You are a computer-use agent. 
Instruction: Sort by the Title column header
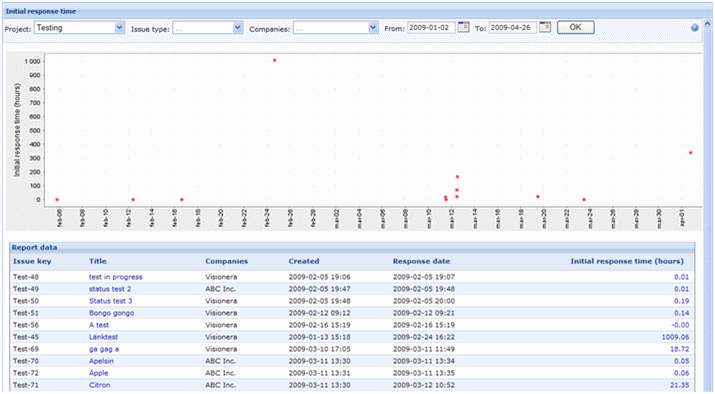98,261
